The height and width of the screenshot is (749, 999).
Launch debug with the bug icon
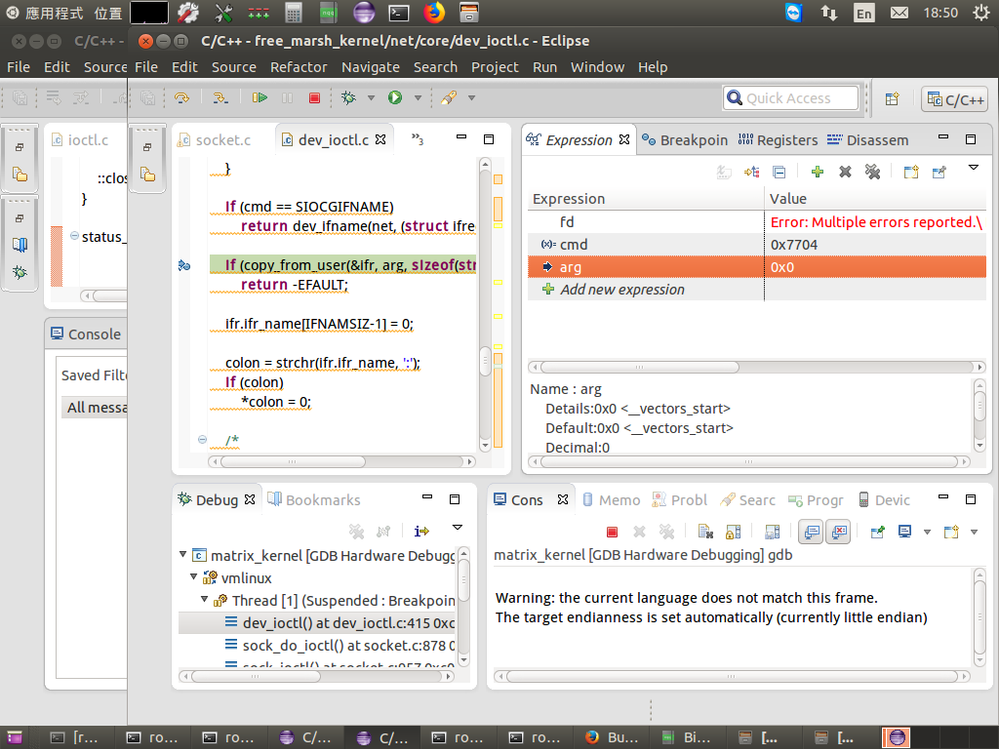(x=349, y=97)
